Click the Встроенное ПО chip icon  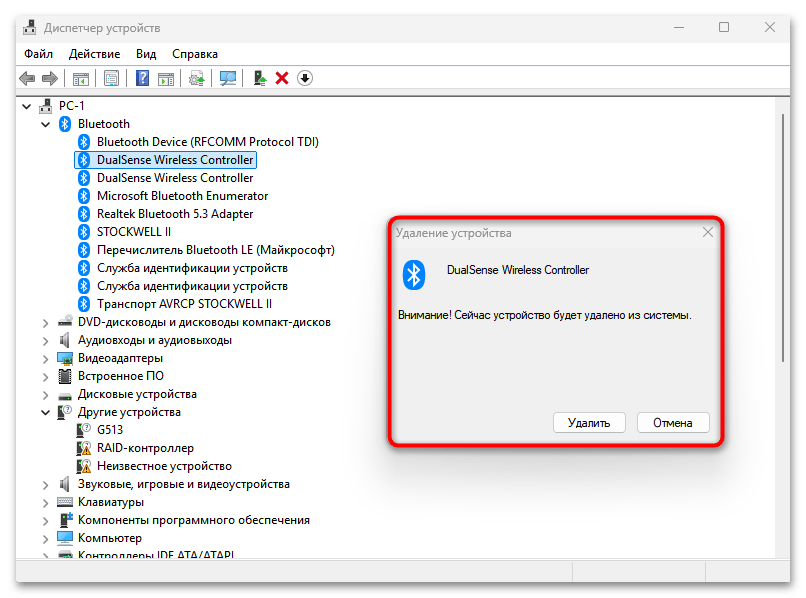pos(65,376)
